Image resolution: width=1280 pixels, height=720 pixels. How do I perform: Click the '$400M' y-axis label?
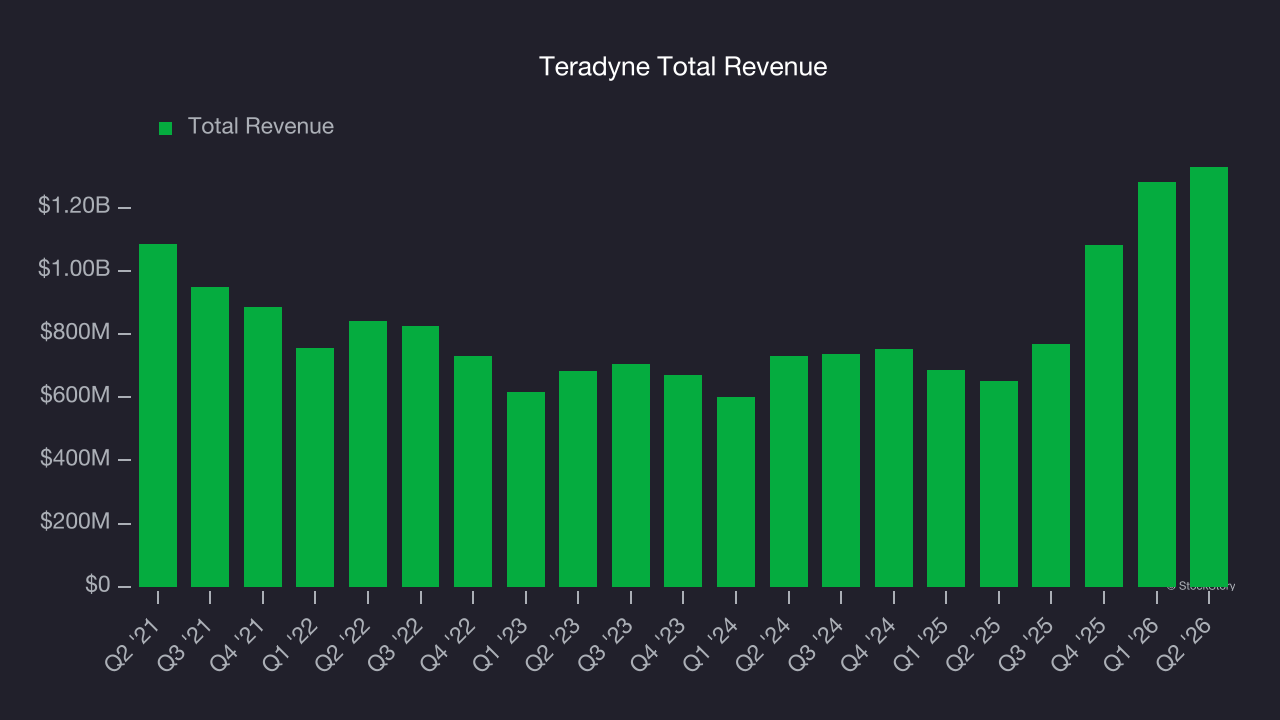75,459
